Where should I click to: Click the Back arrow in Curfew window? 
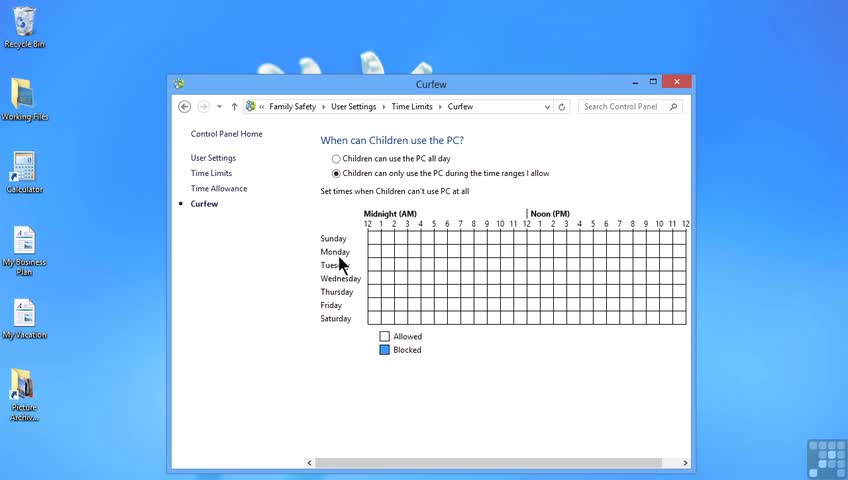184,106
